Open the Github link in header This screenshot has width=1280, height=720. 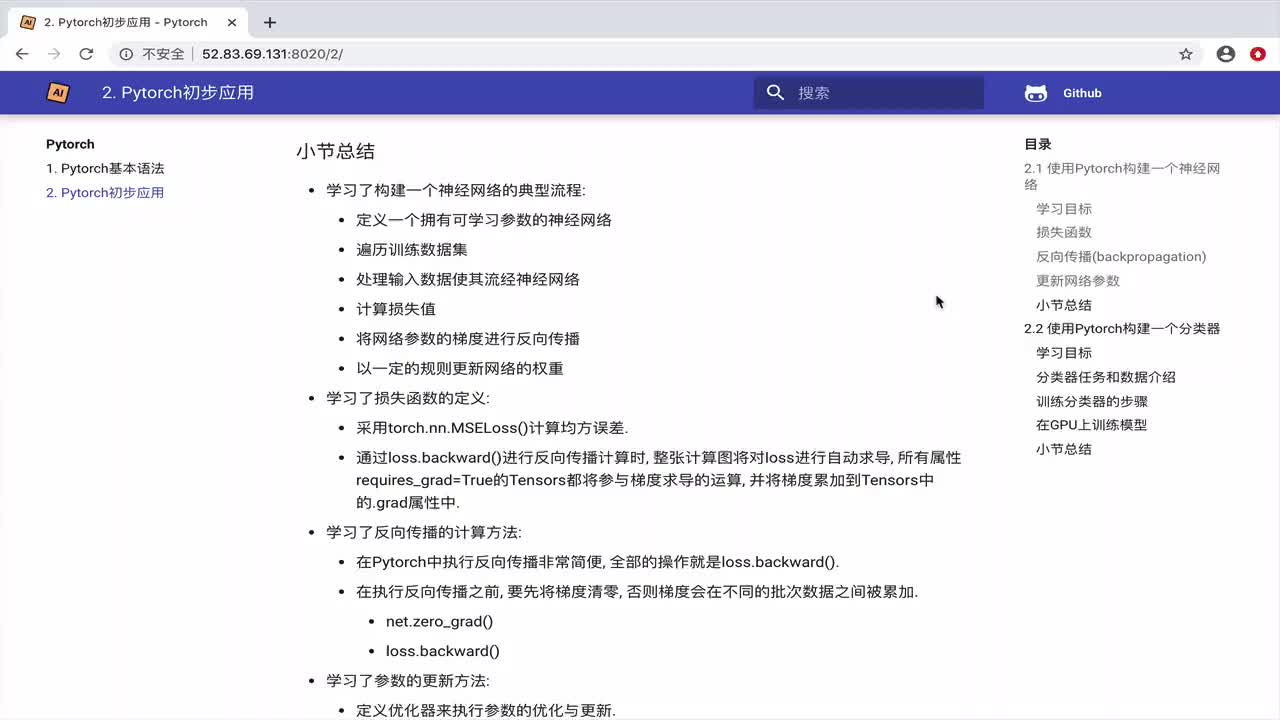(x=1082, y=93)
